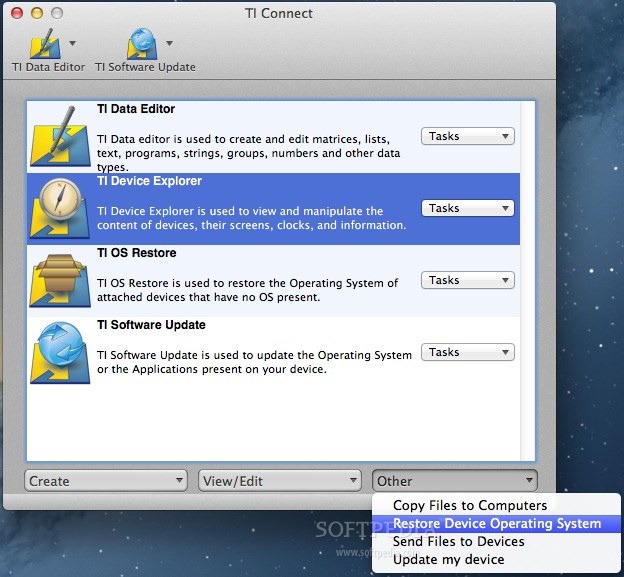The width and height of the screenshot is (624, 577).
Task: Click the TI Software Update heading in list
Action: point(151,325)
